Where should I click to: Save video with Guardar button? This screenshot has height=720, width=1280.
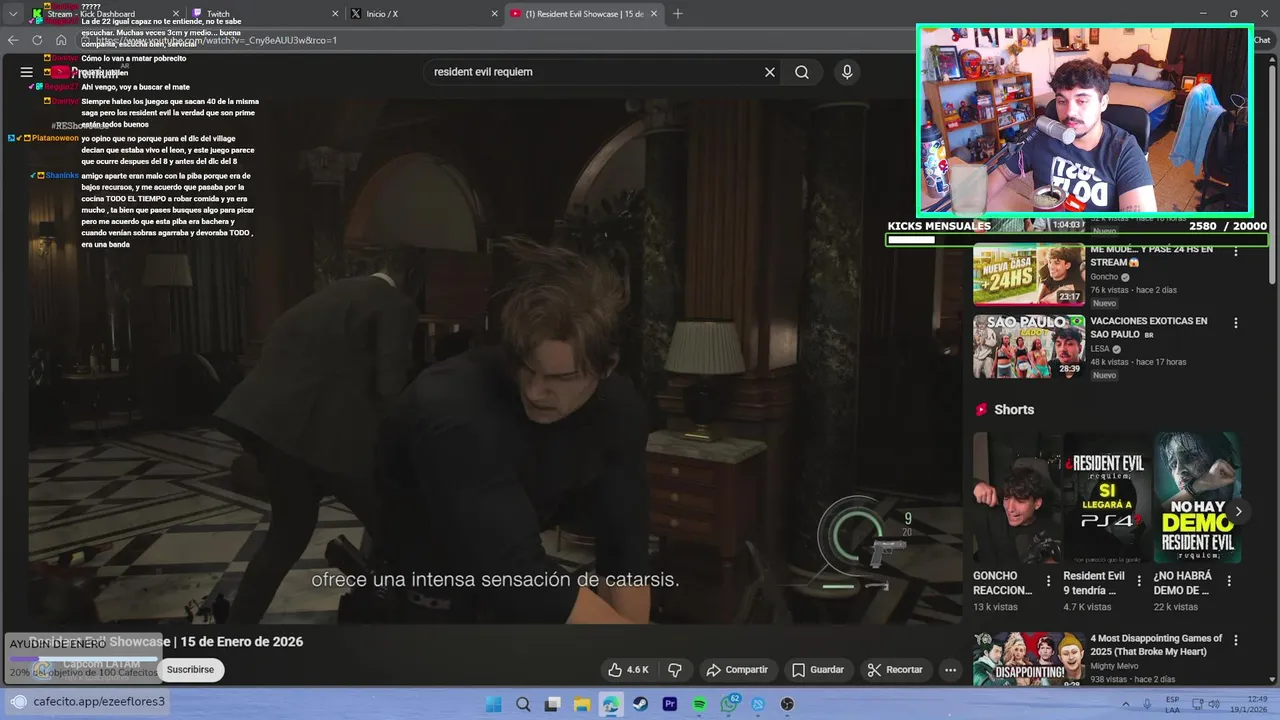tap(818, 670)
